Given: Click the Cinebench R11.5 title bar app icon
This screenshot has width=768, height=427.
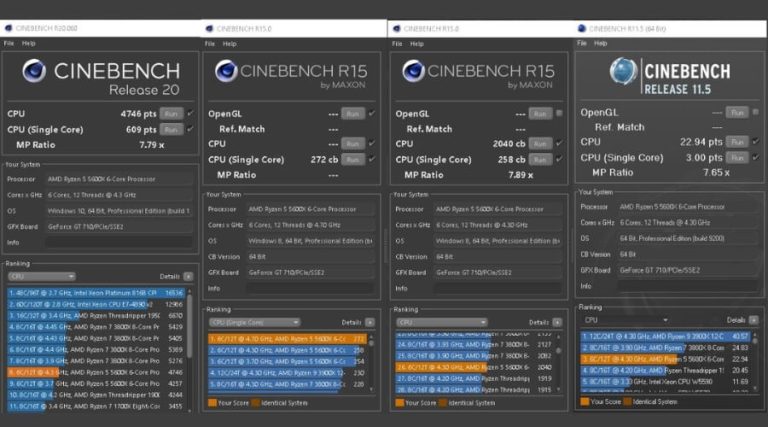Looking at the screenshot, I should (583, 29).
